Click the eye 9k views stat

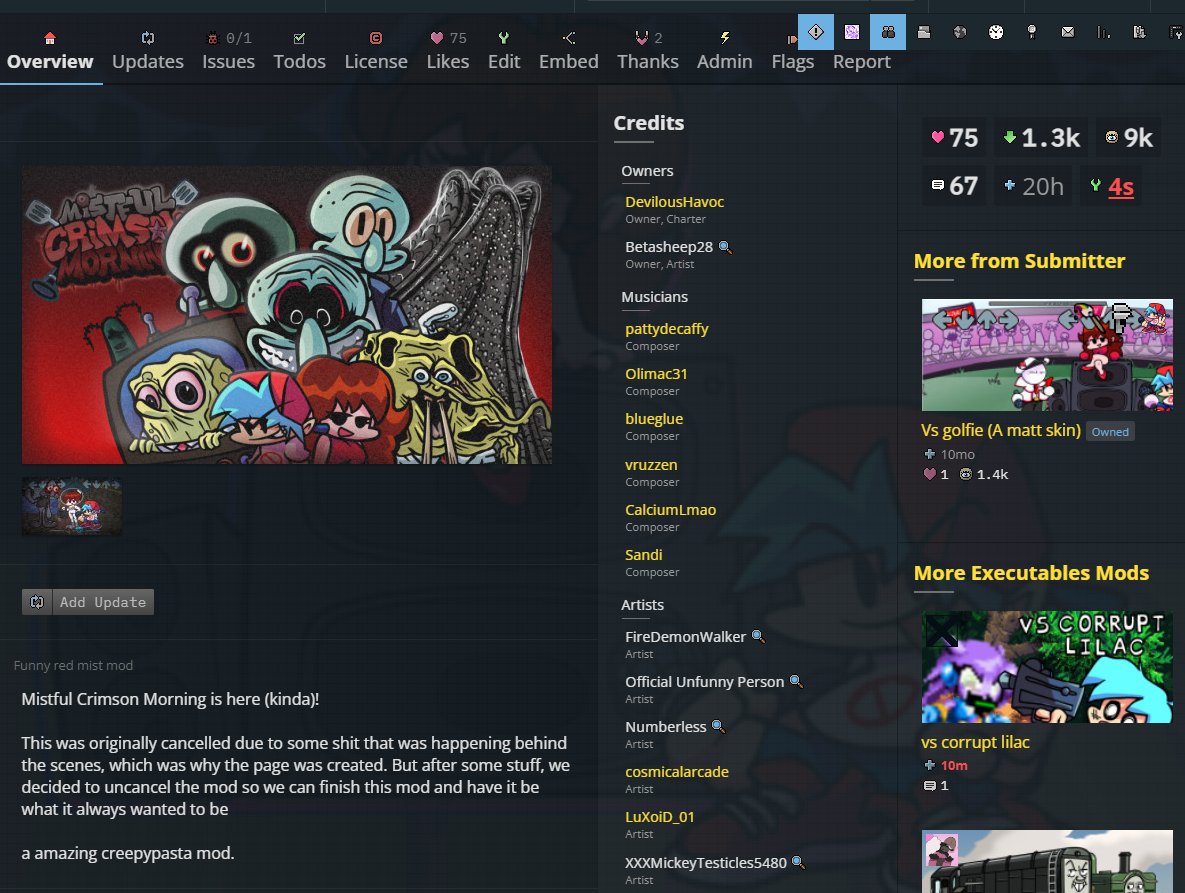pyautogui.click(x=1129, y=138)
